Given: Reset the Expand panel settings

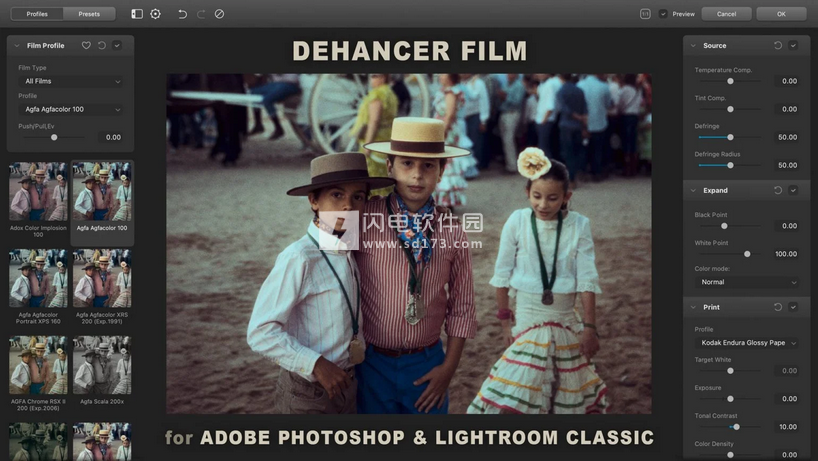Looking at the screenshot, I should coord(778,190).
